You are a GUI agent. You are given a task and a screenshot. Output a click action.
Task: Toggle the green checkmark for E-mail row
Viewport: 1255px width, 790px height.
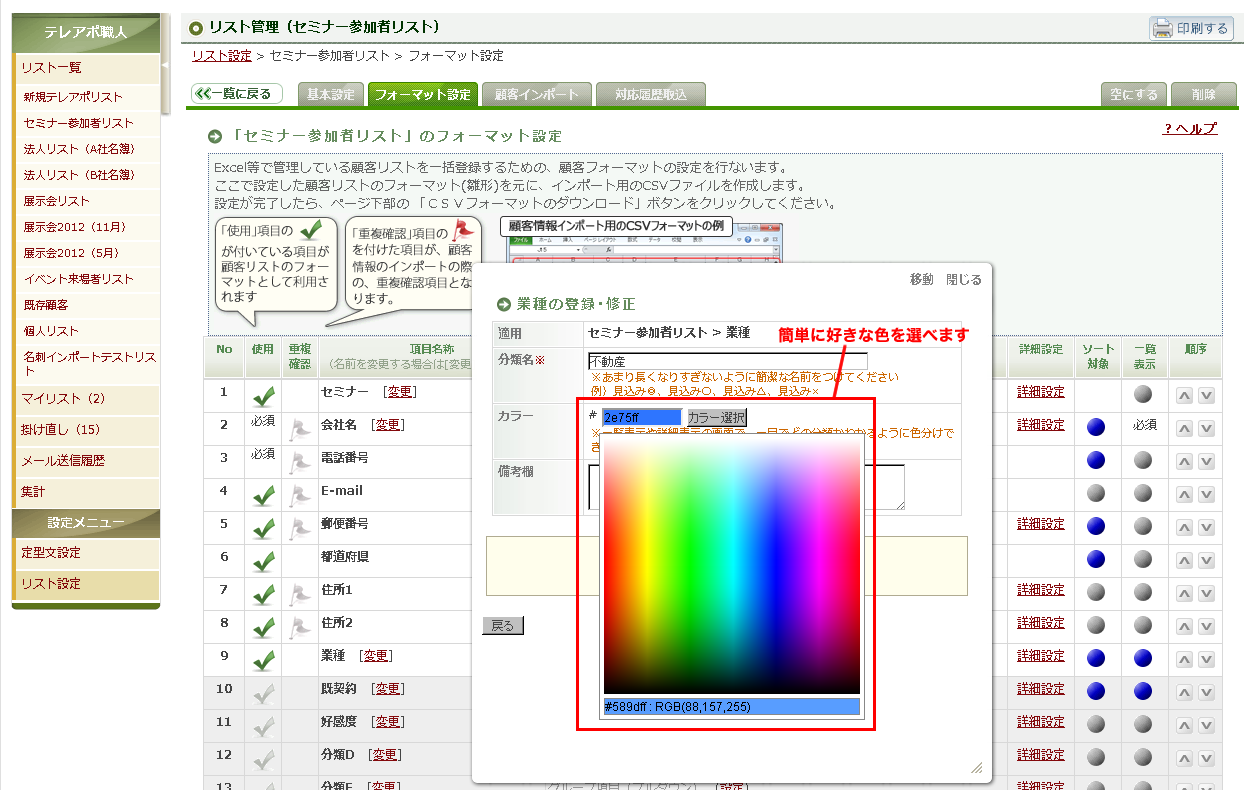click(x=264, y=495)
